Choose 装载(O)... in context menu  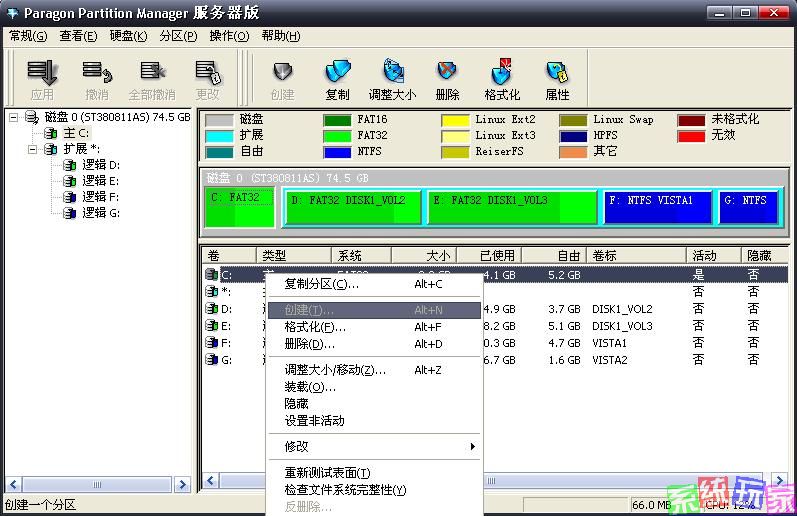click(x=374, y=387)
